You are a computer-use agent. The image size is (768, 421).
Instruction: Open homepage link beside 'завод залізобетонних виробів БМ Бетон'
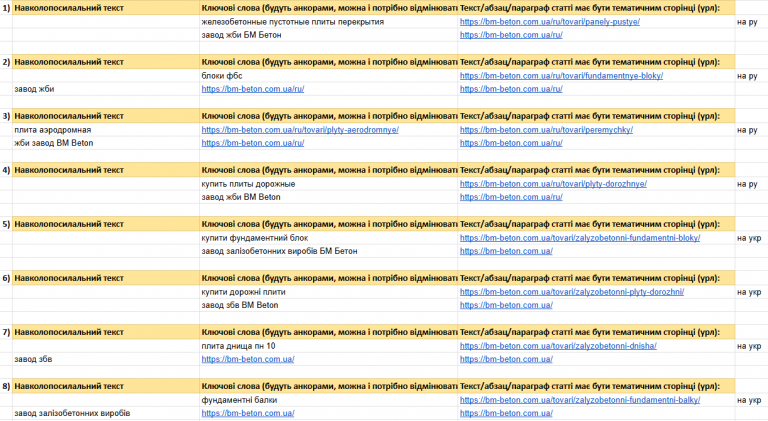tap(506, 251)
